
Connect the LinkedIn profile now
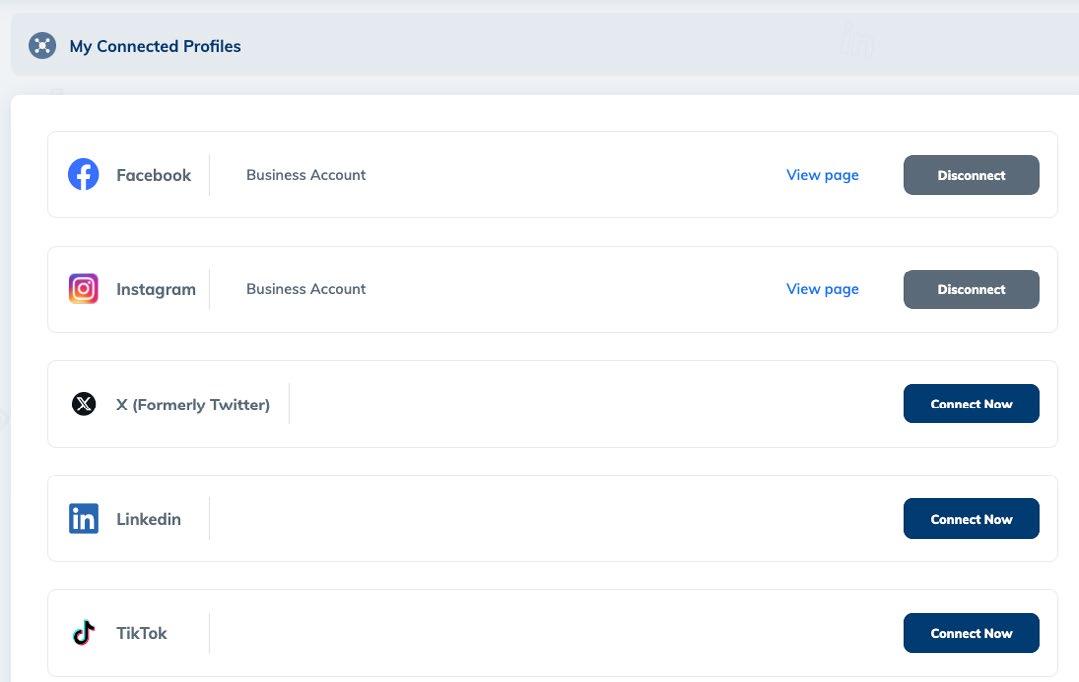coord(971,519)
